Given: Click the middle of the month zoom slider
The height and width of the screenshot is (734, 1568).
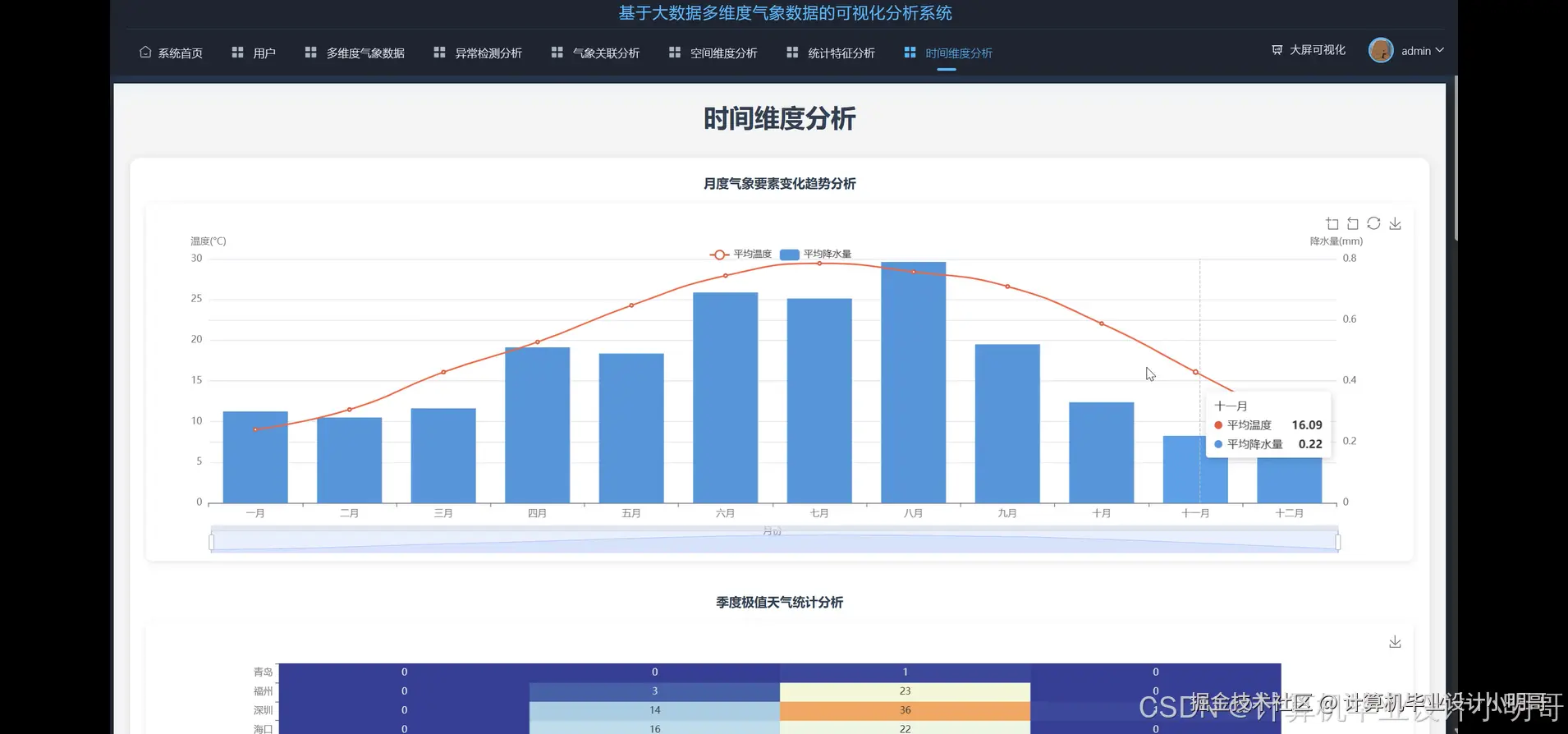Looking at the screenshot, I should coord(775,542).
